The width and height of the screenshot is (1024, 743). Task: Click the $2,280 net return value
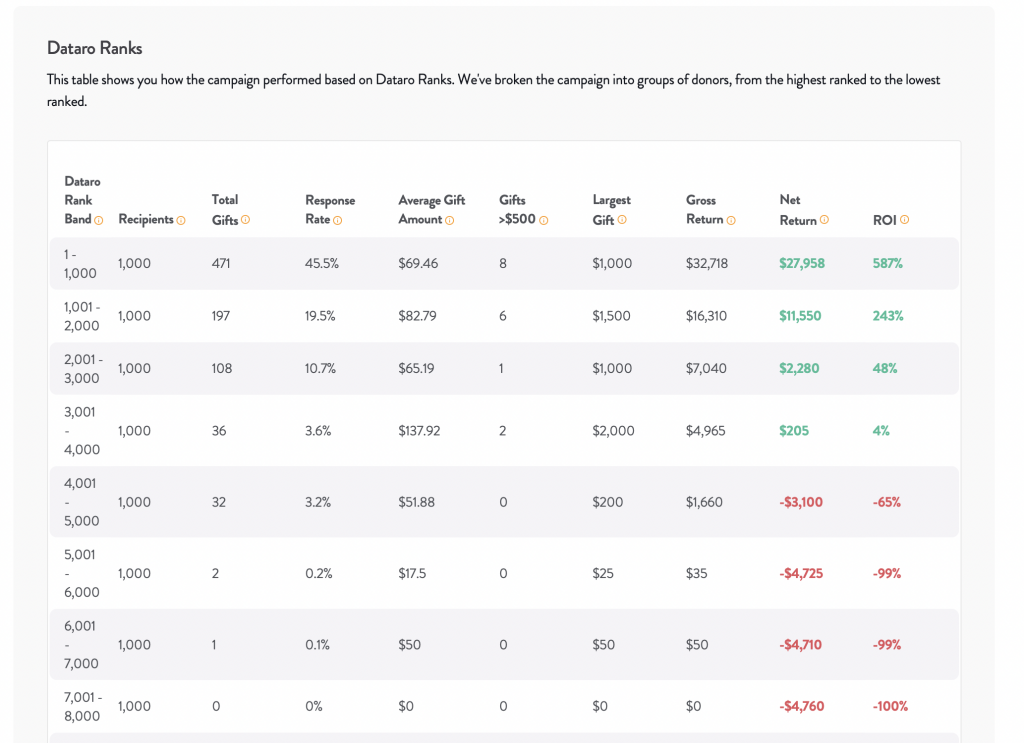click(x=799, y=369)
